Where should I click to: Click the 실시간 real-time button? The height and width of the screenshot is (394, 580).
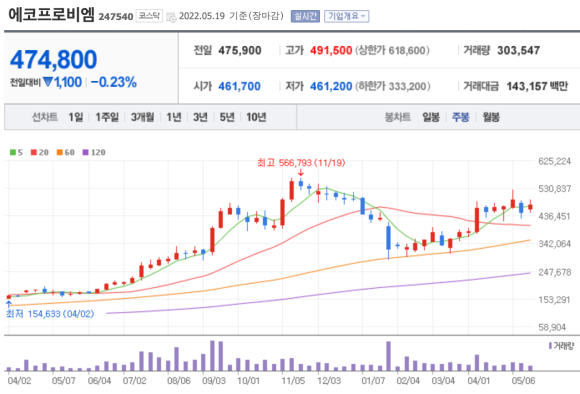[x=305, y=16]
